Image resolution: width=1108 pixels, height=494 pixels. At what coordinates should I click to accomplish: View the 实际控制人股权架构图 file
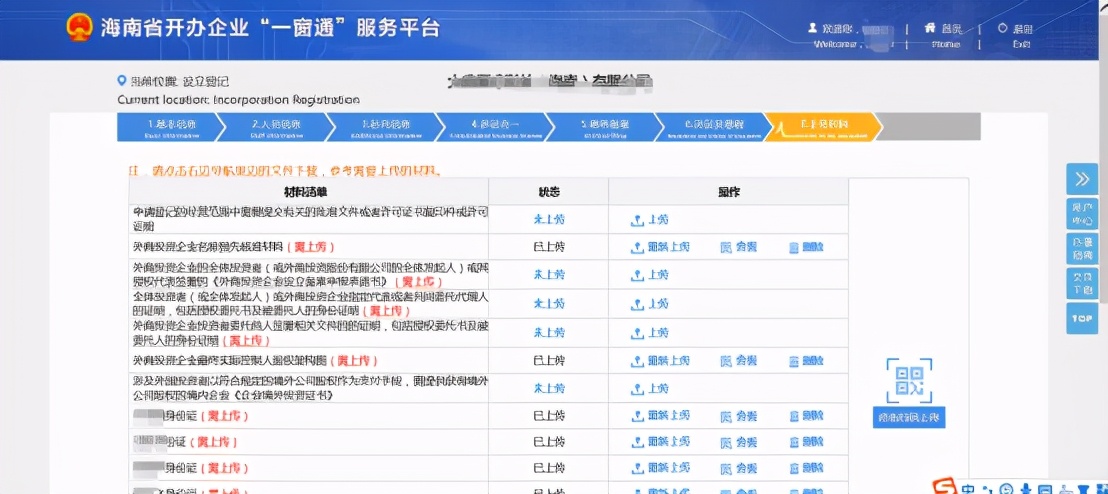click(x=738, y=361)
